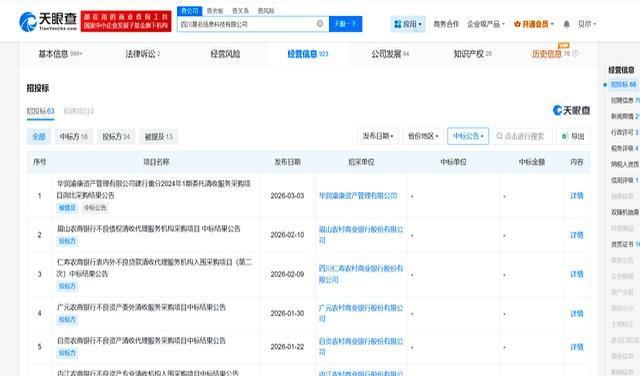Click the 自贡农商银行不良资产清收 project title
640x376 pixels.
point(141,340)
